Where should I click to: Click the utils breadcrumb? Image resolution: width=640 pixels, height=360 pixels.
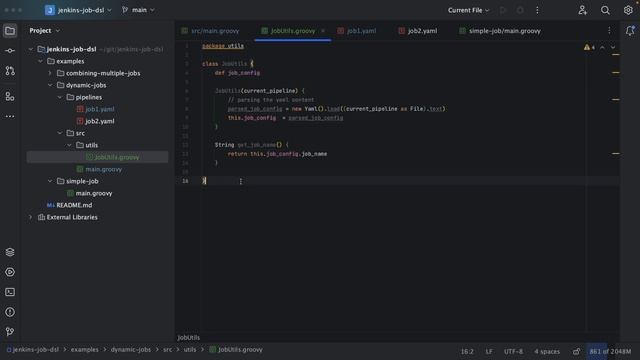(x=190, y=350)
